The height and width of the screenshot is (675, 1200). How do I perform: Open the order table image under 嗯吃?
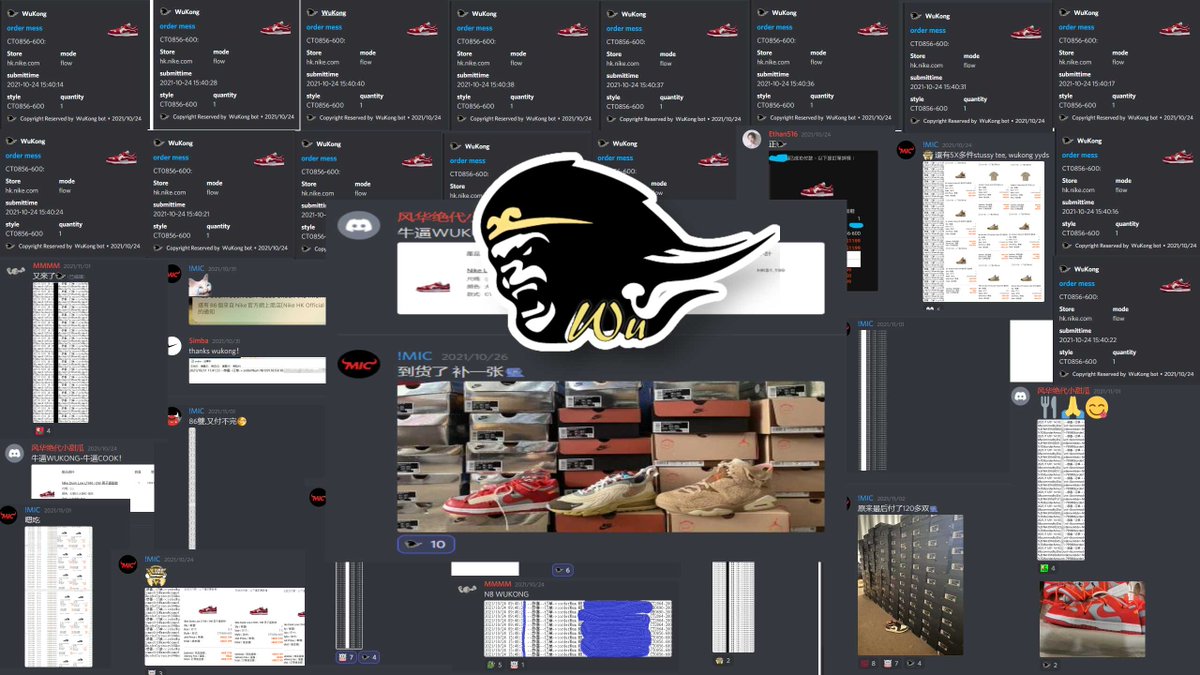pyautogui.click(x=58, y=597)
